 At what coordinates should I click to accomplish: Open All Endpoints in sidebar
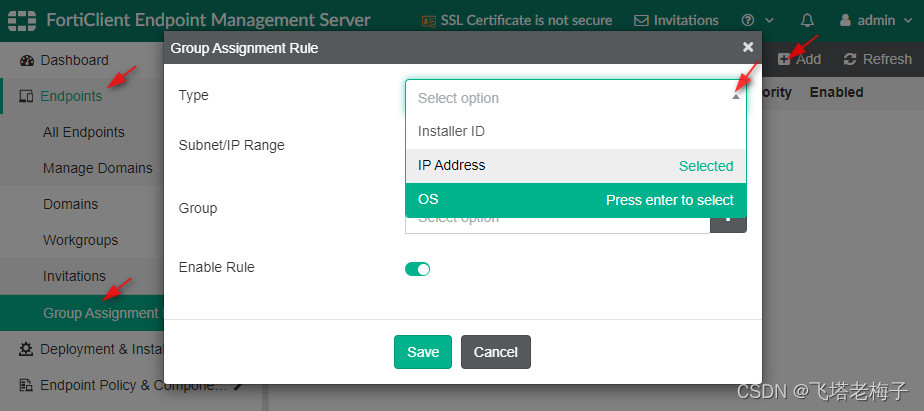point(82,132)
